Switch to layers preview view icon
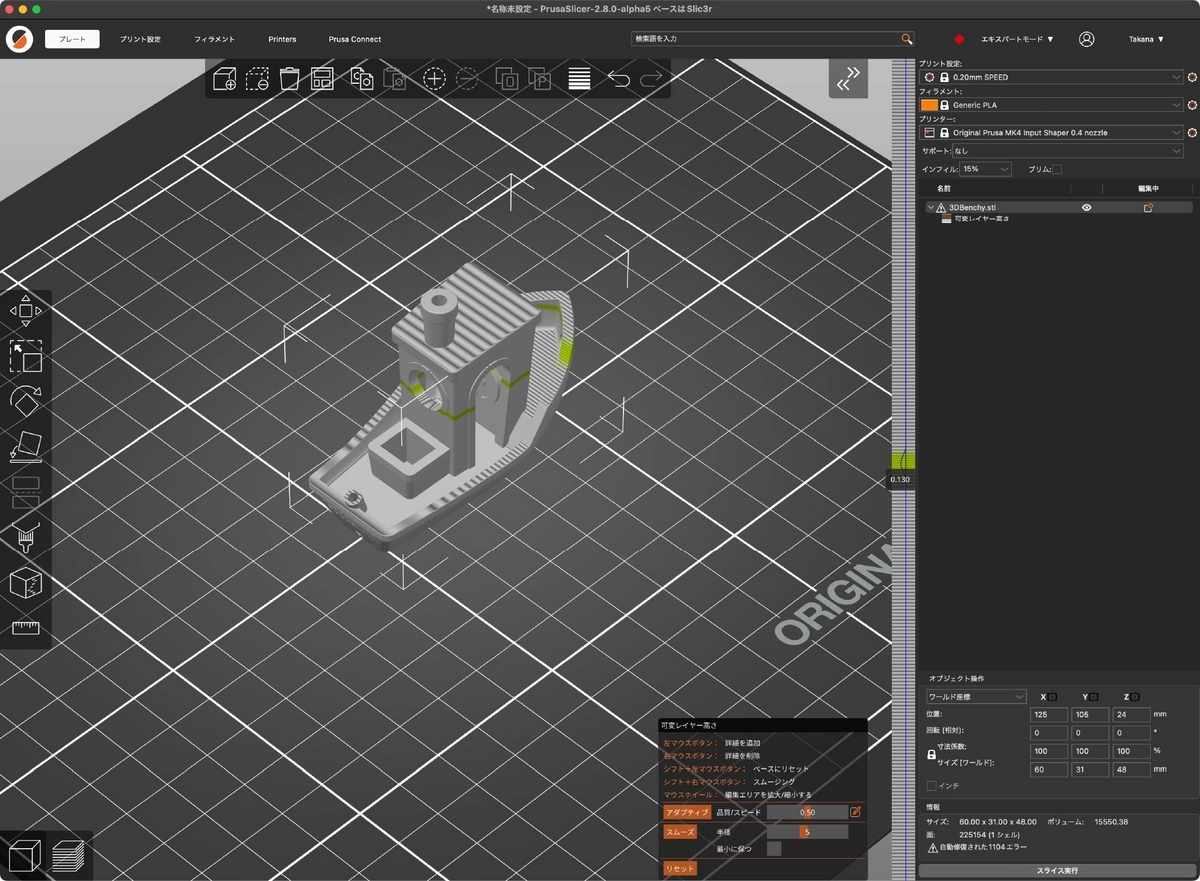This screenshot has height=881, width=1200. (69, 856)
